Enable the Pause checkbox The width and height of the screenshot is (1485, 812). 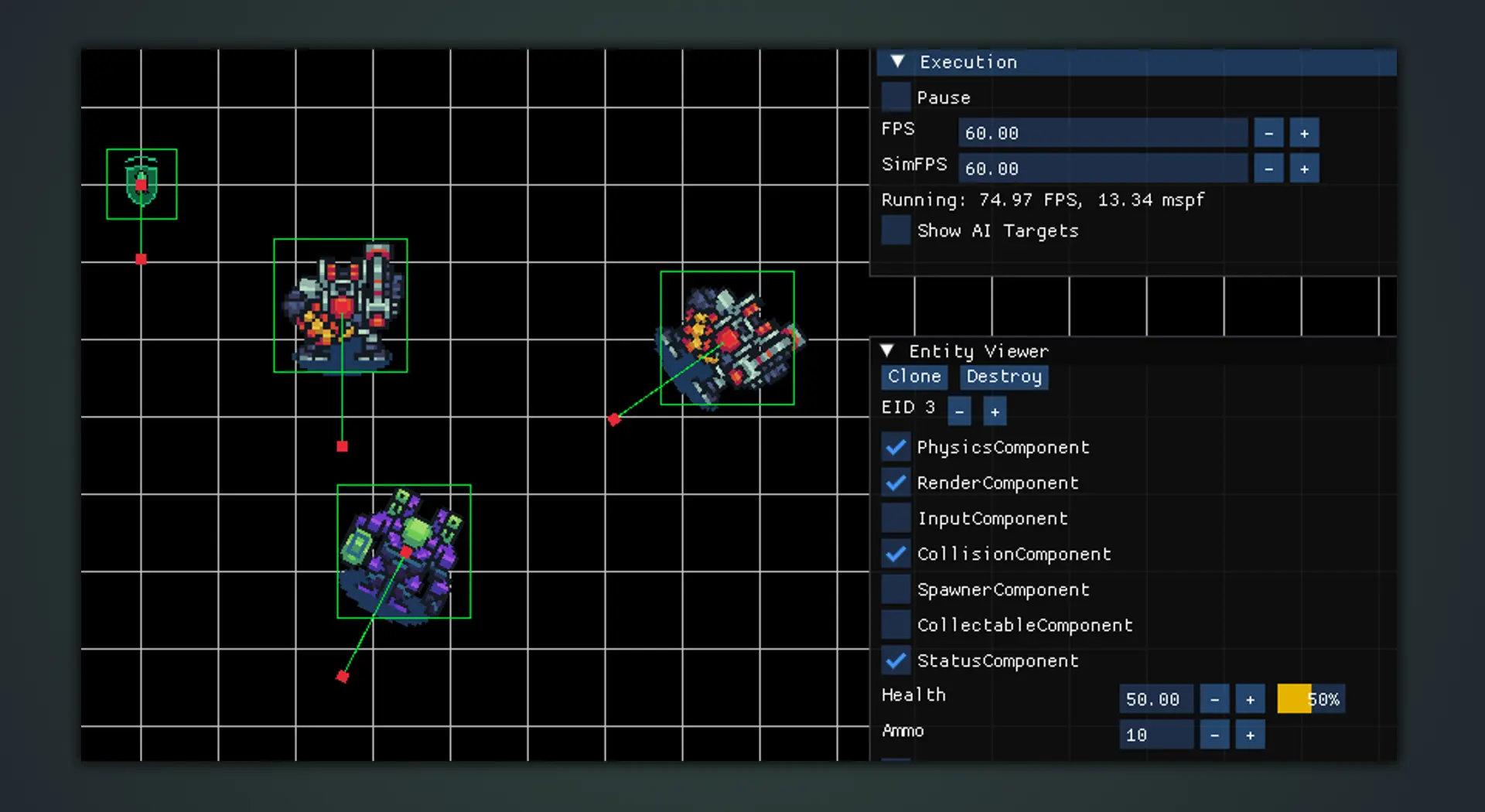896,97
